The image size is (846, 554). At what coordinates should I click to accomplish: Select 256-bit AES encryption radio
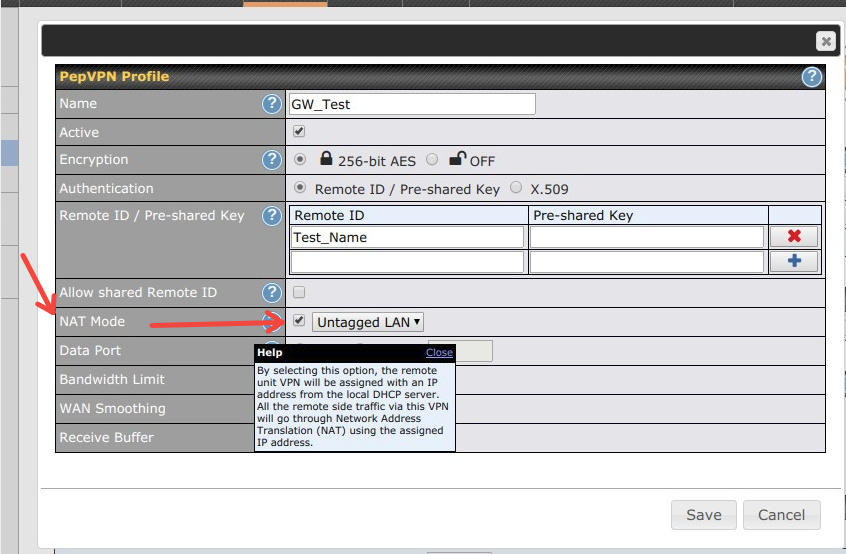[299, 160]
